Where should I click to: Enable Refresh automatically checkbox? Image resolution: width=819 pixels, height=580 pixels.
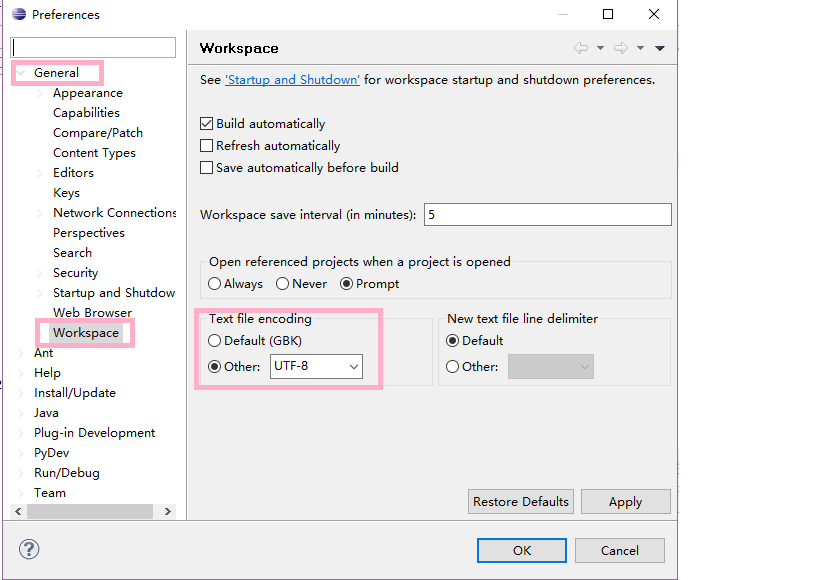pos(207,146)
